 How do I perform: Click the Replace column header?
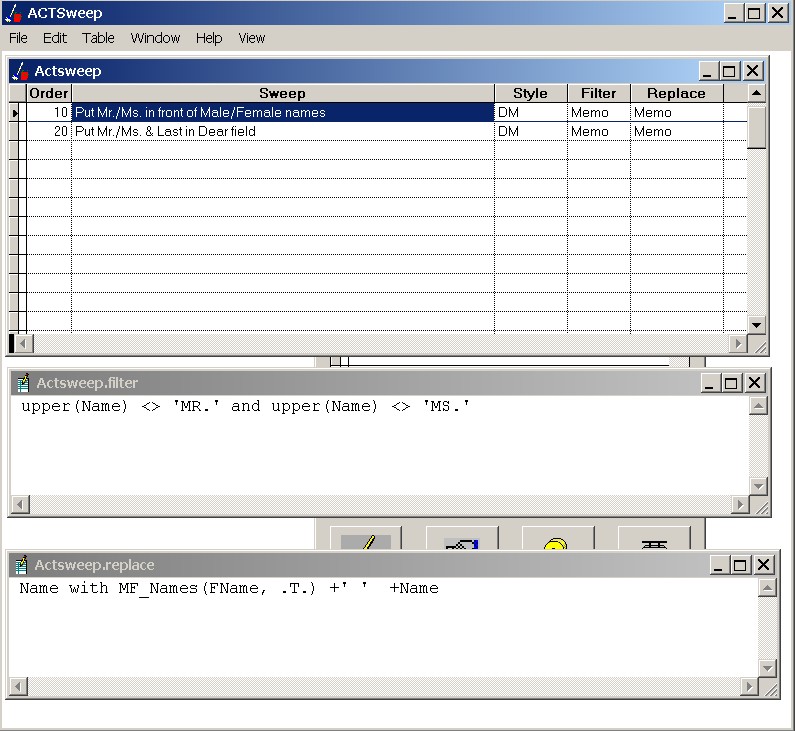676,93
